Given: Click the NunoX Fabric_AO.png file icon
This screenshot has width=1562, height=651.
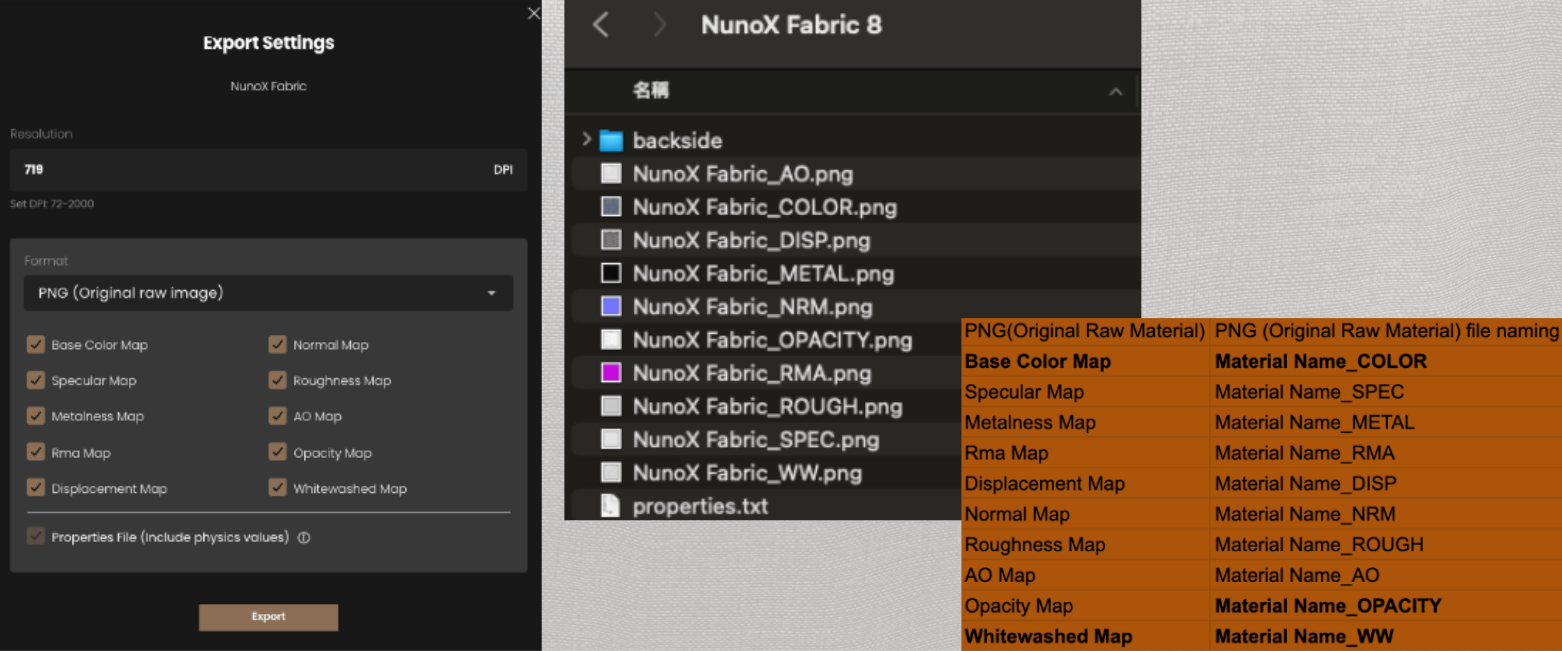Looking at the screenshot, I should pos(611,174).
